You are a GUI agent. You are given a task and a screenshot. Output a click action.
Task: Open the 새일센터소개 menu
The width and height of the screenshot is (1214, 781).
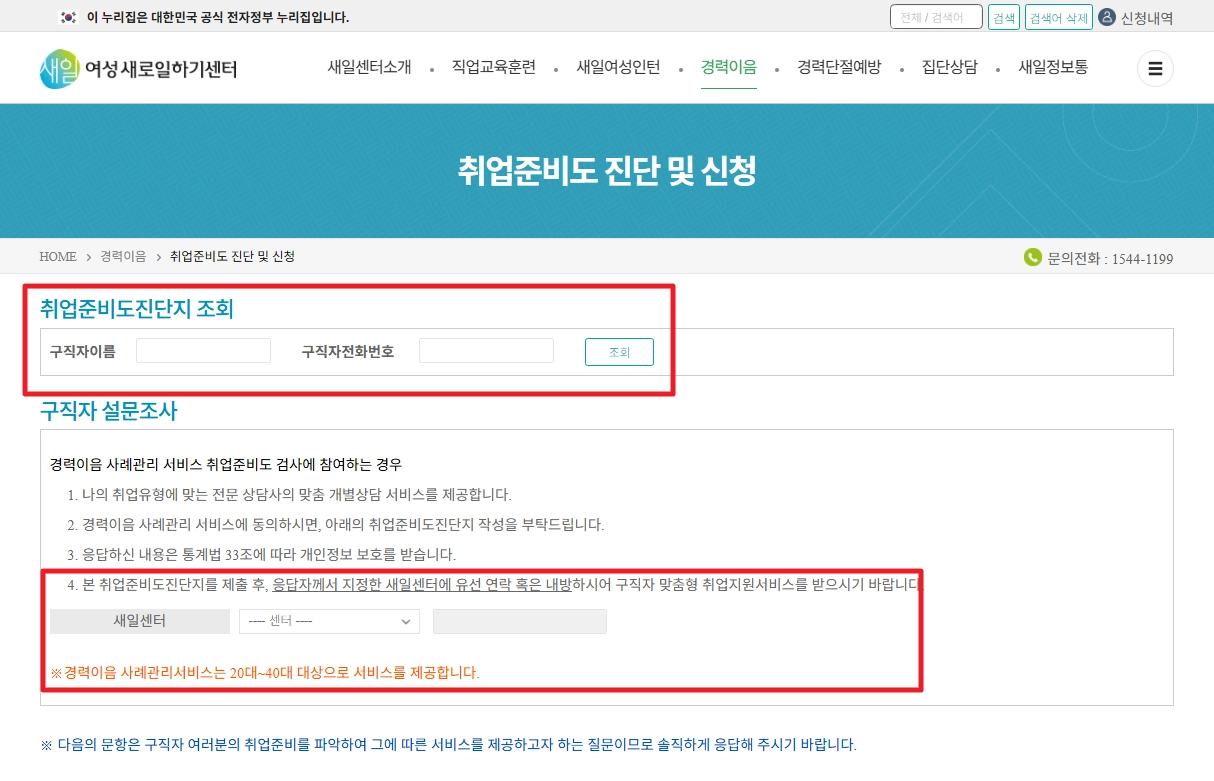coord(369,66)
